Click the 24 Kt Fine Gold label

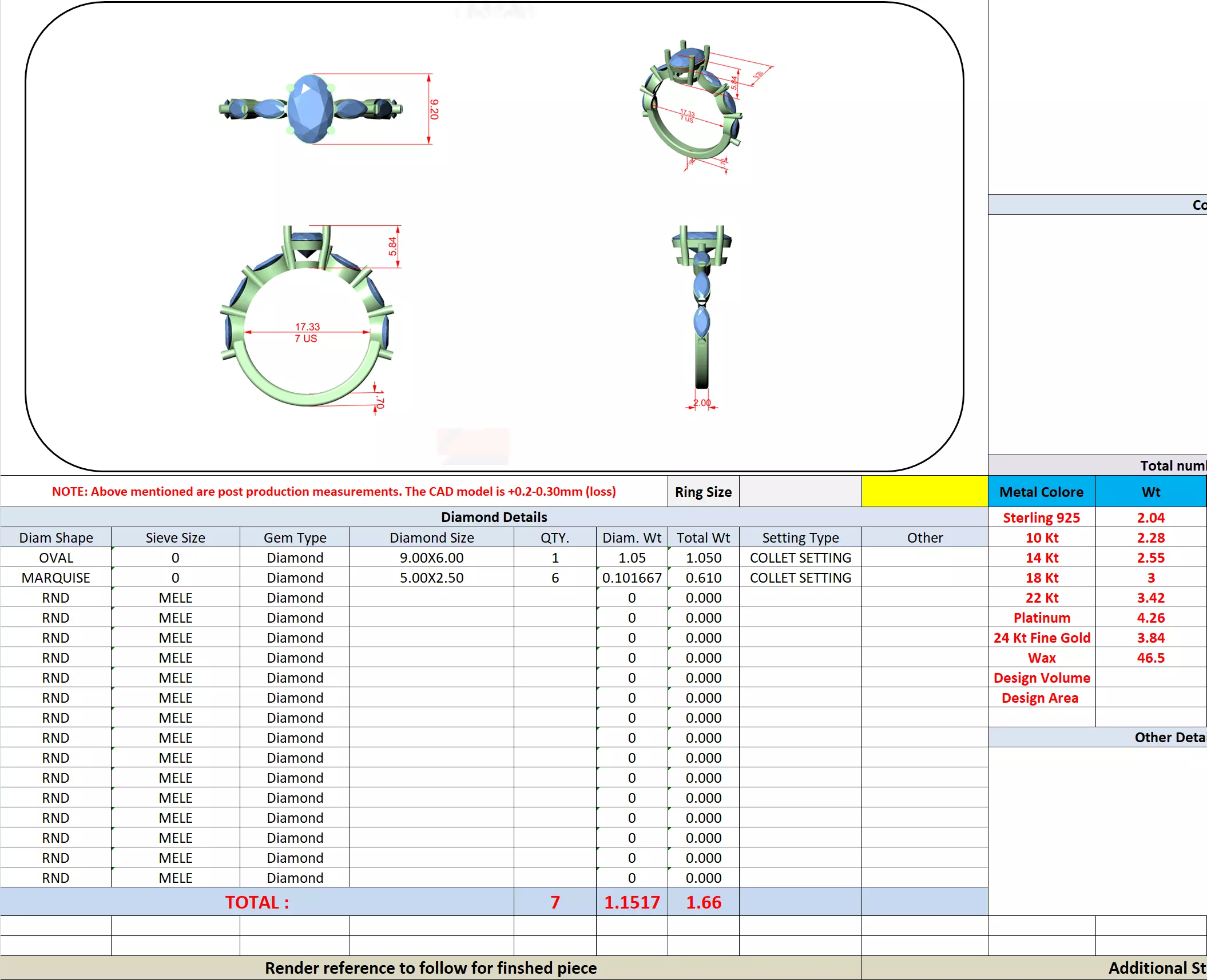pyautogui.click(x=1041, y=638)
